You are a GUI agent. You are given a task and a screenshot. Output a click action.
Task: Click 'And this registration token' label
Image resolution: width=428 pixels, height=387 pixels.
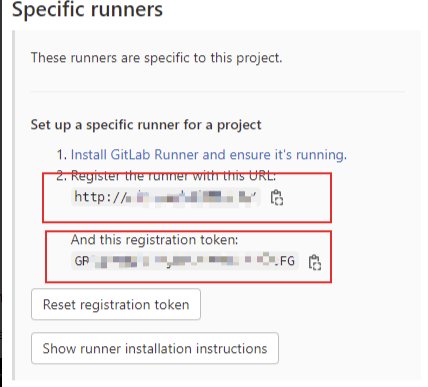(x=154, y=240)
